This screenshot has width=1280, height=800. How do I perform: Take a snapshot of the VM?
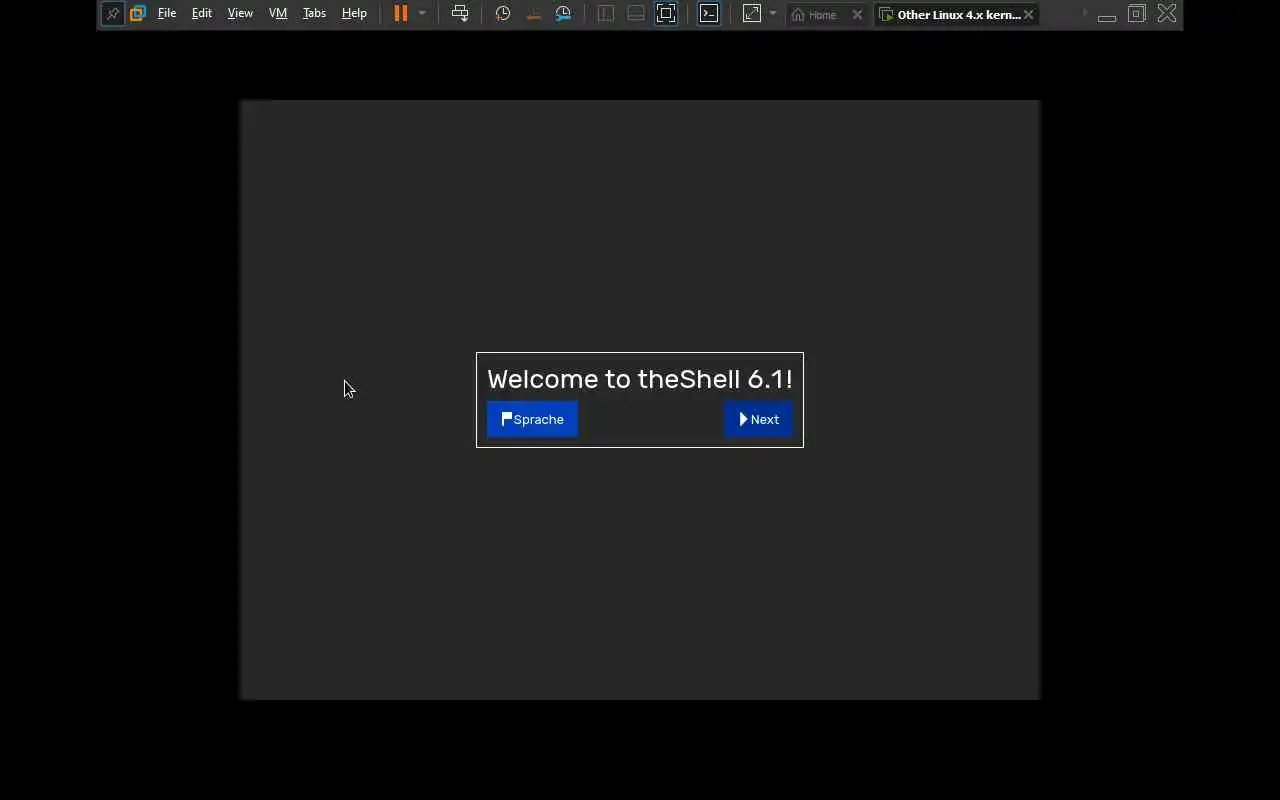click(503, 14)
